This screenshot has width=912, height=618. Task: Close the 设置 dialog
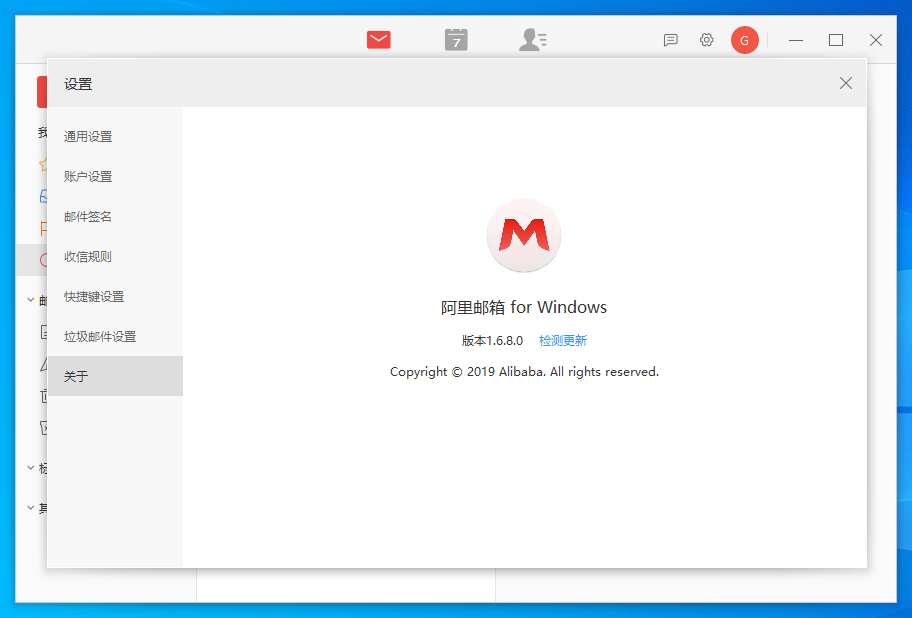tap(846, 83)
